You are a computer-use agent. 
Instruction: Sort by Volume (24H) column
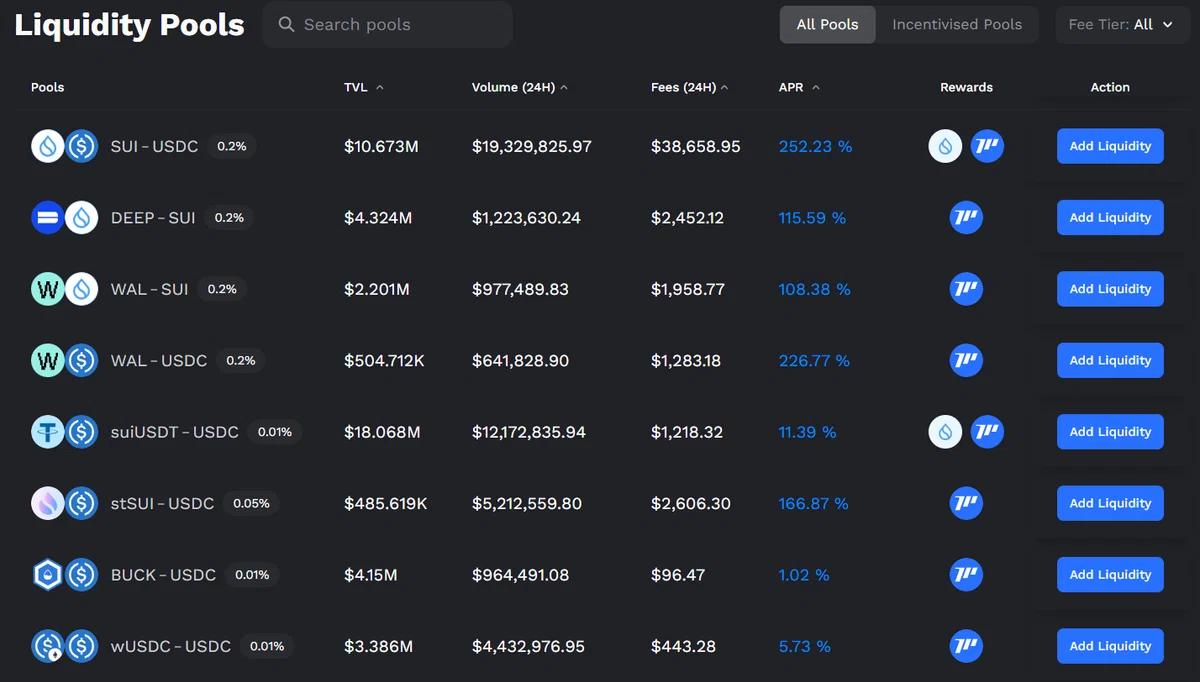point(520,87)
